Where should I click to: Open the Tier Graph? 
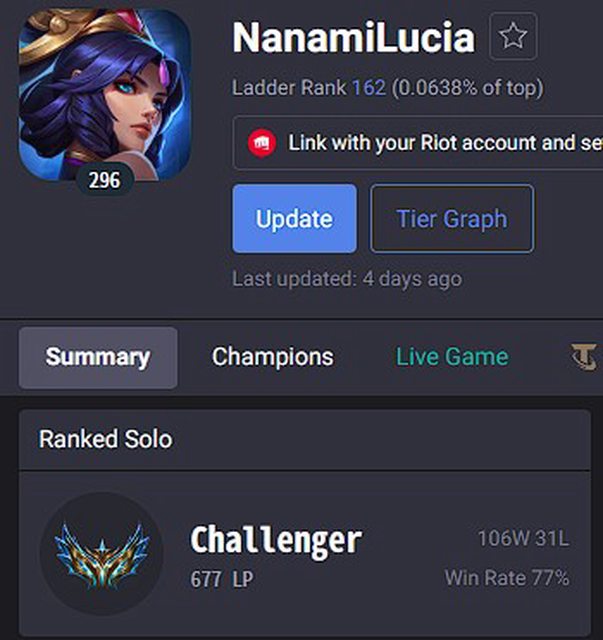[x=452, y=218]
